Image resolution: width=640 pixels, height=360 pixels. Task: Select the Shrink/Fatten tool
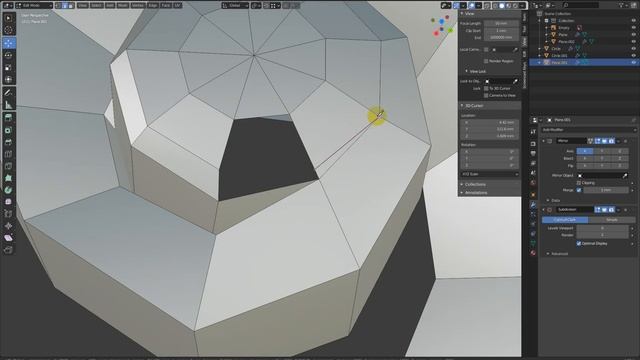[x=9, y=226]
